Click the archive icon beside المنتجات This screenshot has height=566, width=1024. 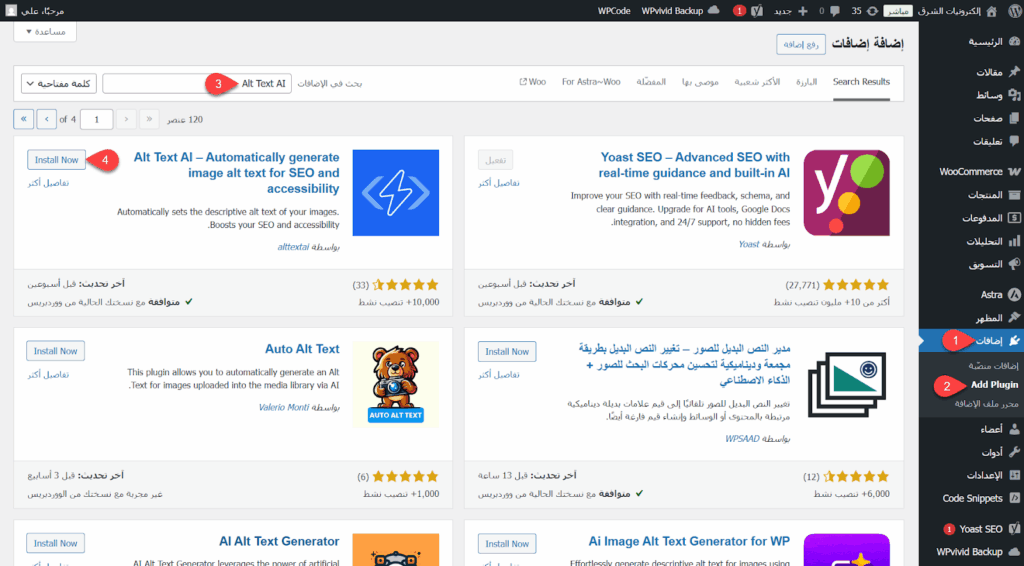1014,195
